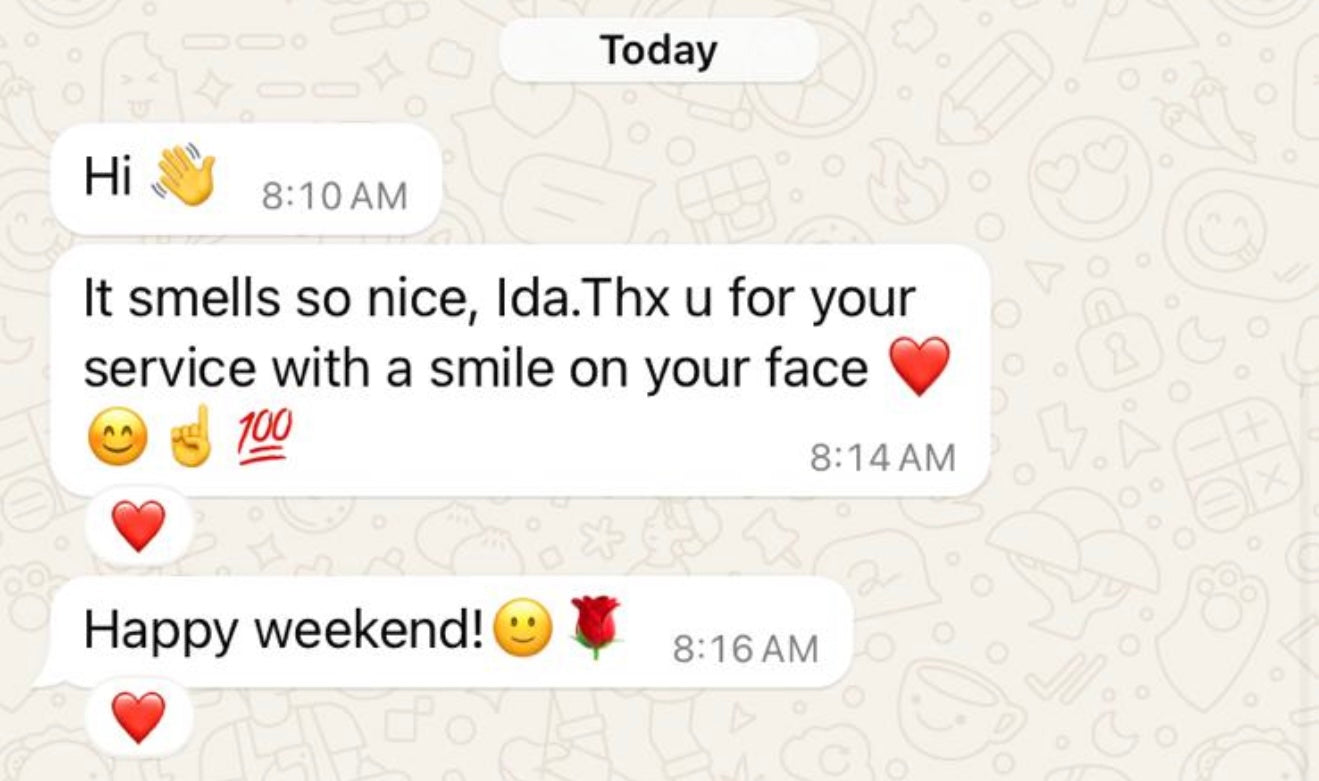This screenshot has width=1319, height=781.
Task: Tap the waving hand emoji
Action: 184,176
